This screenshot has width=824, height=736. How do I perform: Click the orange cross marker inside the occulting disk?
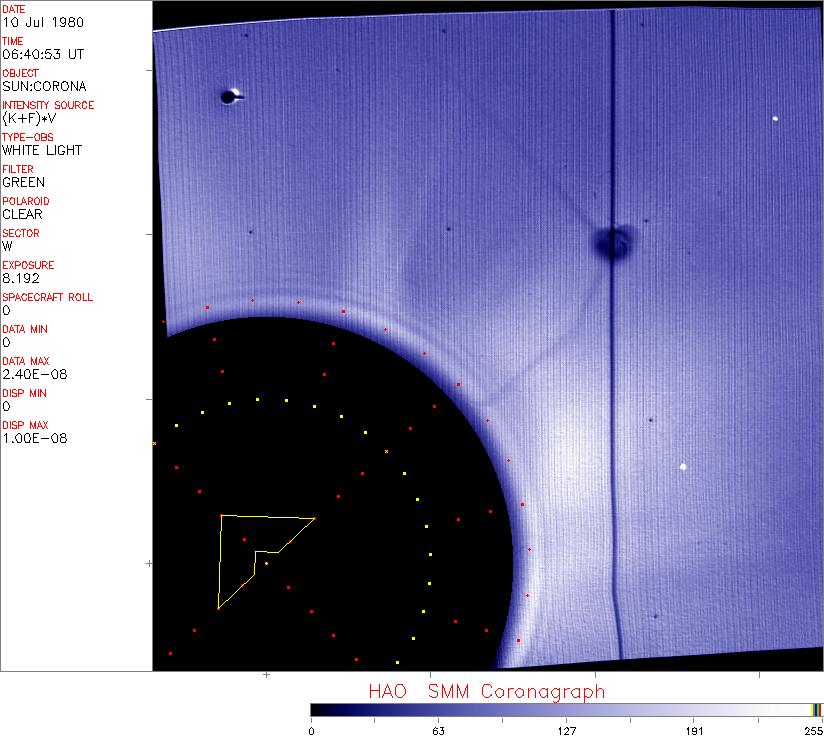click(x=386, y=452)
